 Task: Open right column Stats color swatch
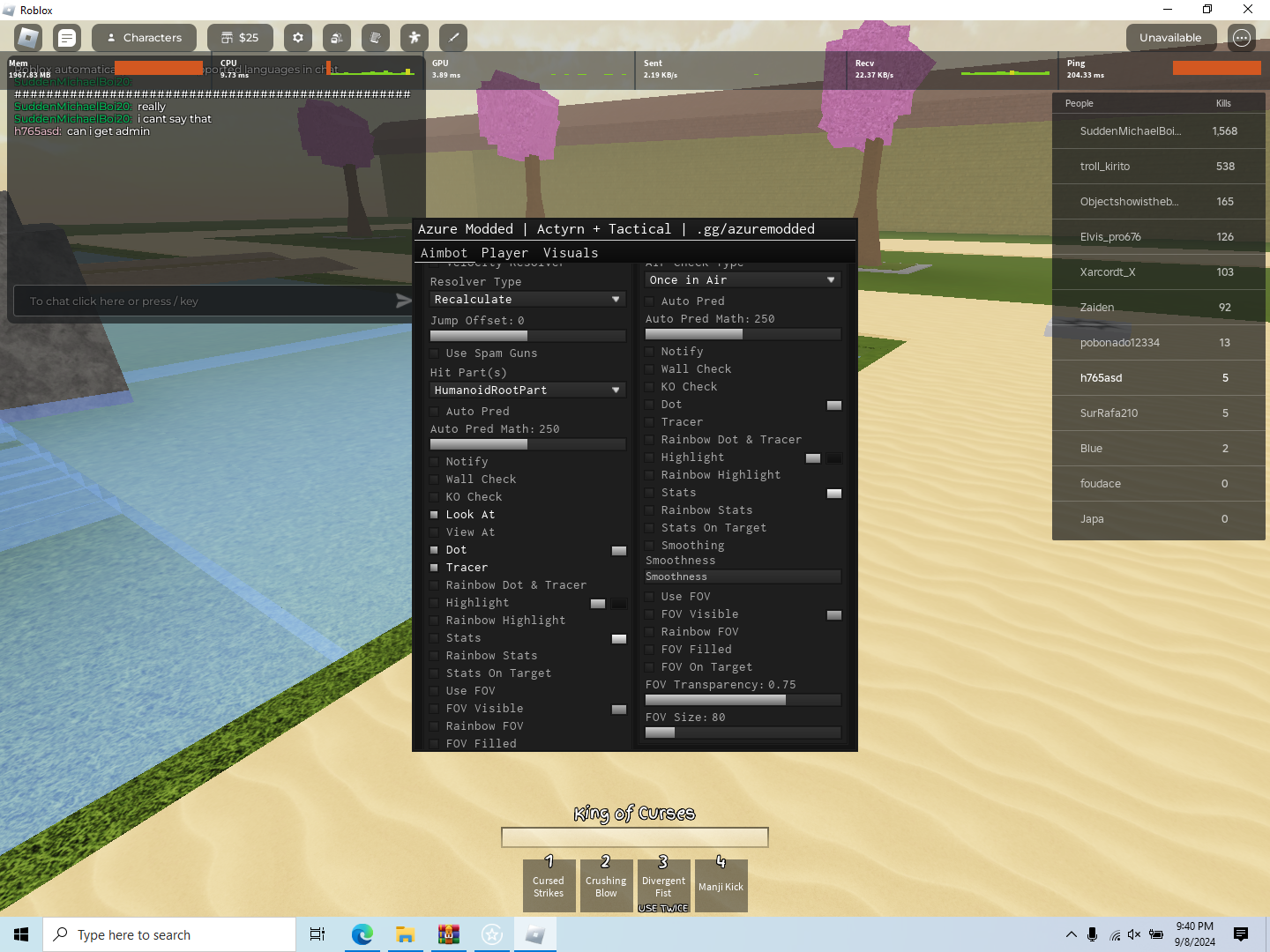pyautogui.click(x=834, y=494)
